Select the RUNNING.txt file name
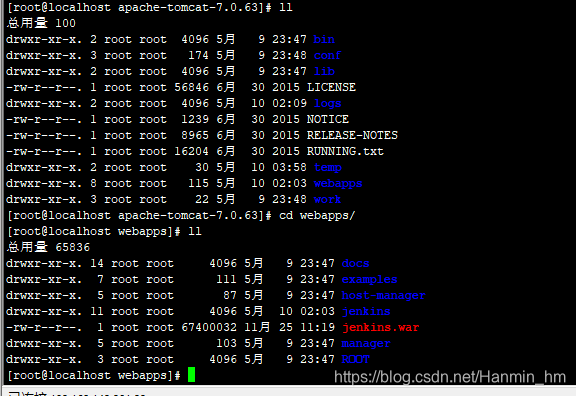Image resolution: width=576 pixels, height=396 pixels. (345, 151)
